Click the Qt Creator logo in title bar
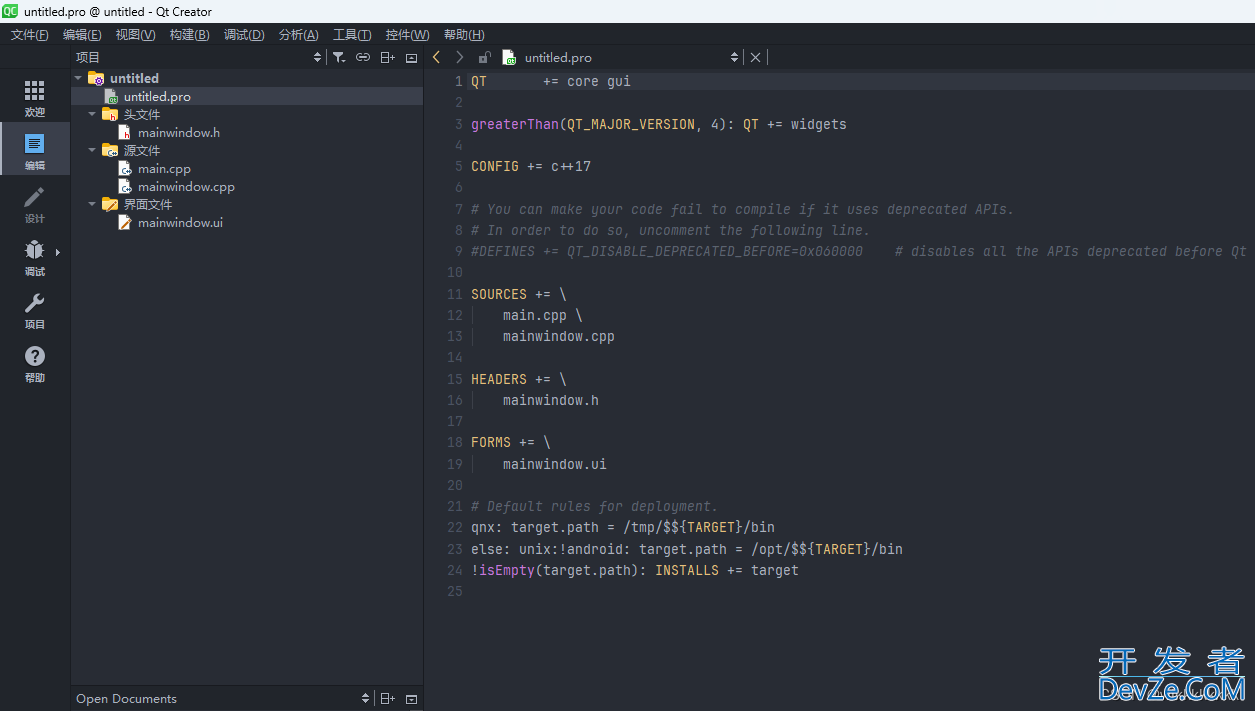The image size is (1255, 711). click(x=10, y=11)
